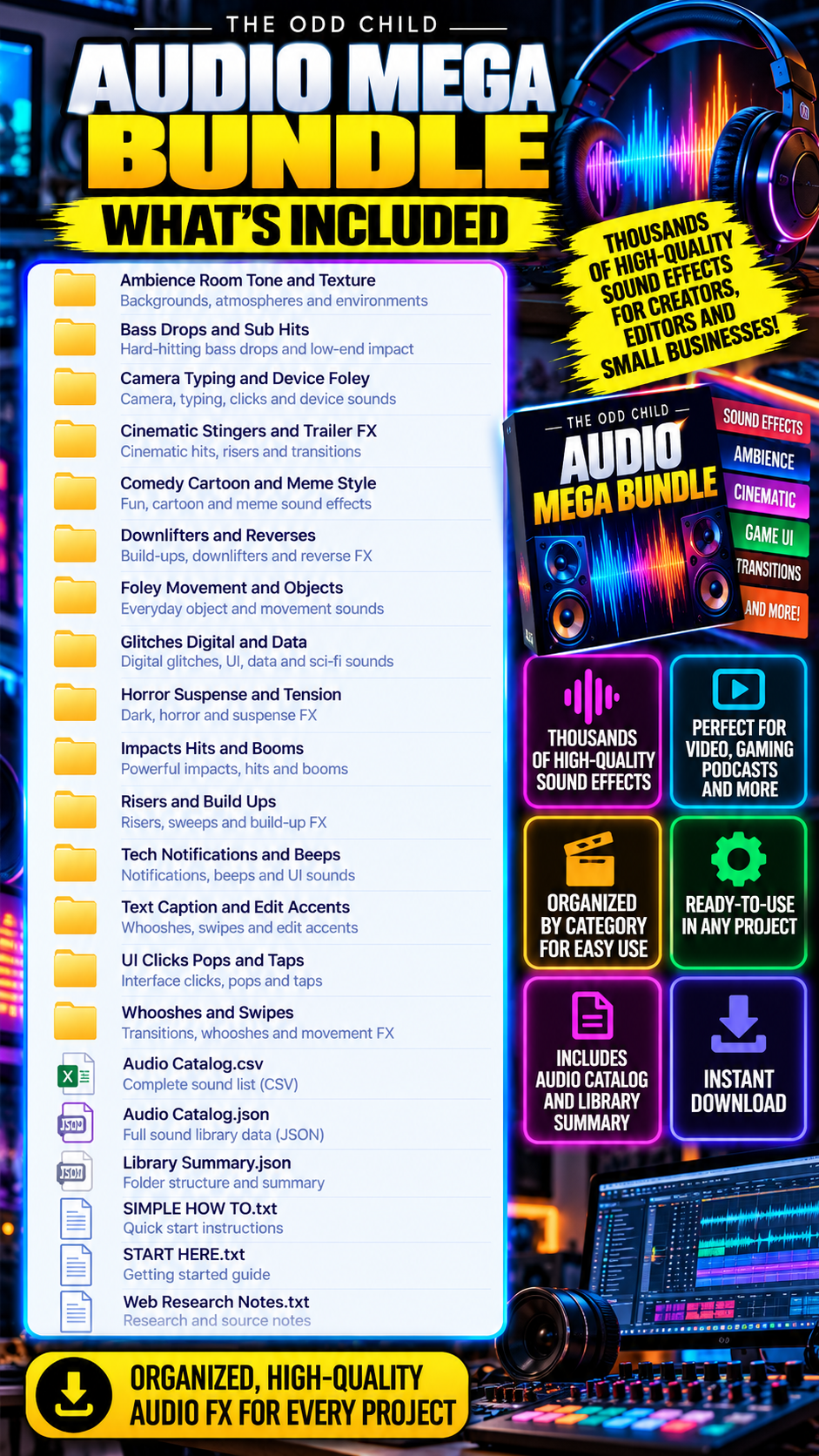Viewport: 819px width, 1456px height.
Task: Click the 'Library Summary.json' file name
Action: click(x=206, y=1163)
